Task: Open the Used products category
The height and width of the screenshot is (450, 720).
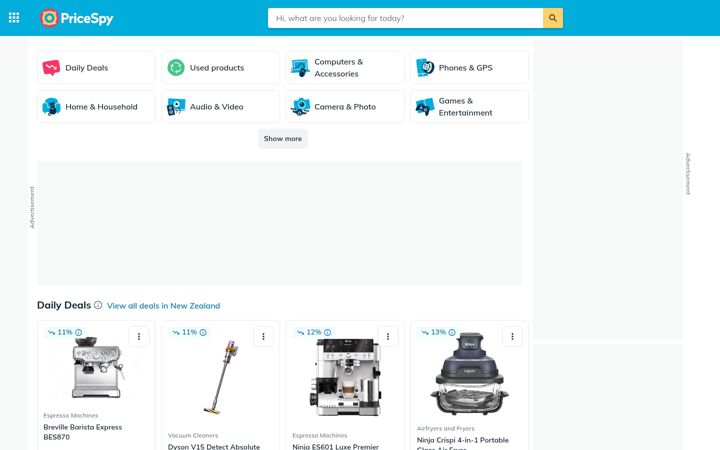Action: pyautogui.click(x=220, y=68)
